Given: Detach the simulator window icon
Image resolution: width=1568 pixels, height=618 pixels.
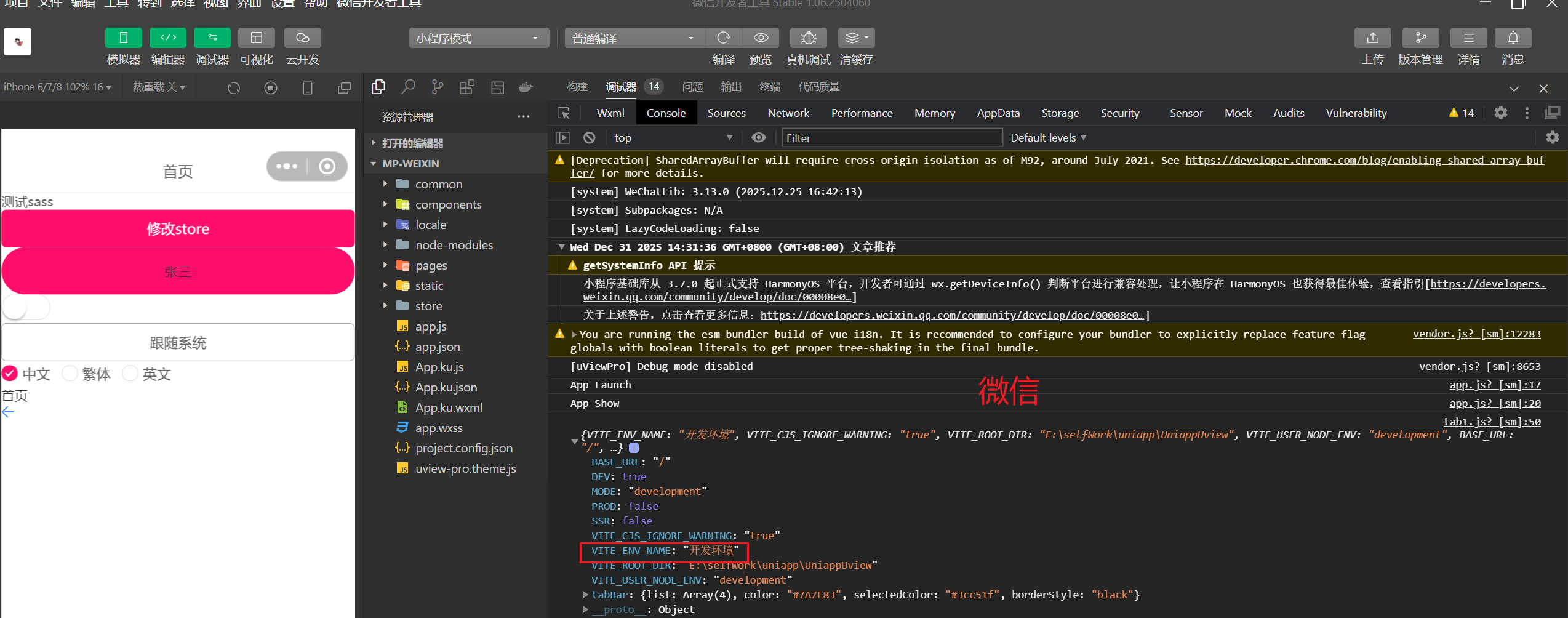Looking at the screenshot, I should click(345, 87).
